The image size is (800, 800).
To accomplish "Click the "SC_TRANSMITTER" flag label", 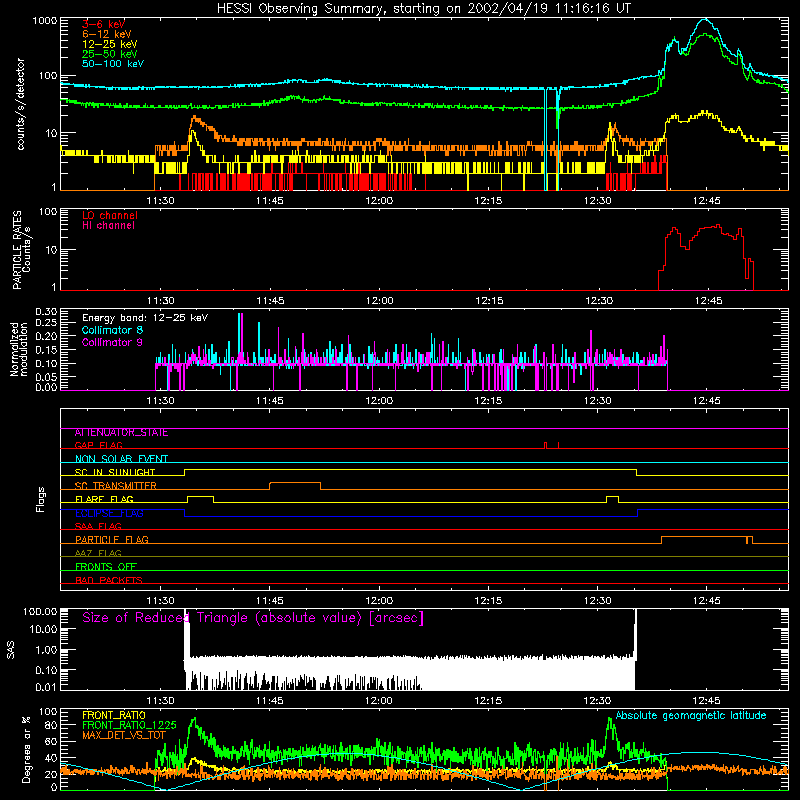I will (x=116, y=486).
